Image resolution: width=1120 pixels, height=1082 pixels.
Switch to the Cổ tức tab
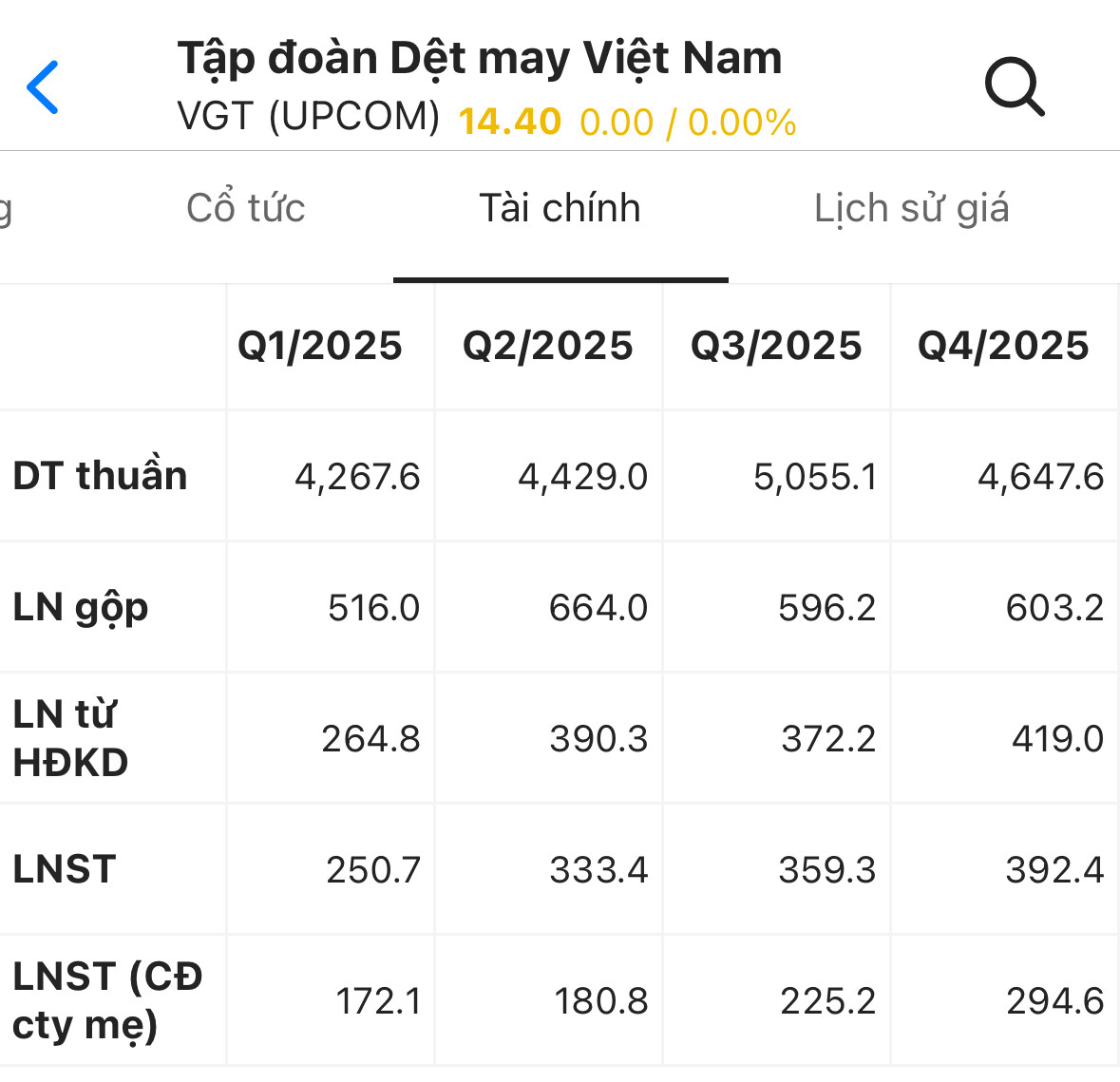pyautogui.click(x=246, y=208)
